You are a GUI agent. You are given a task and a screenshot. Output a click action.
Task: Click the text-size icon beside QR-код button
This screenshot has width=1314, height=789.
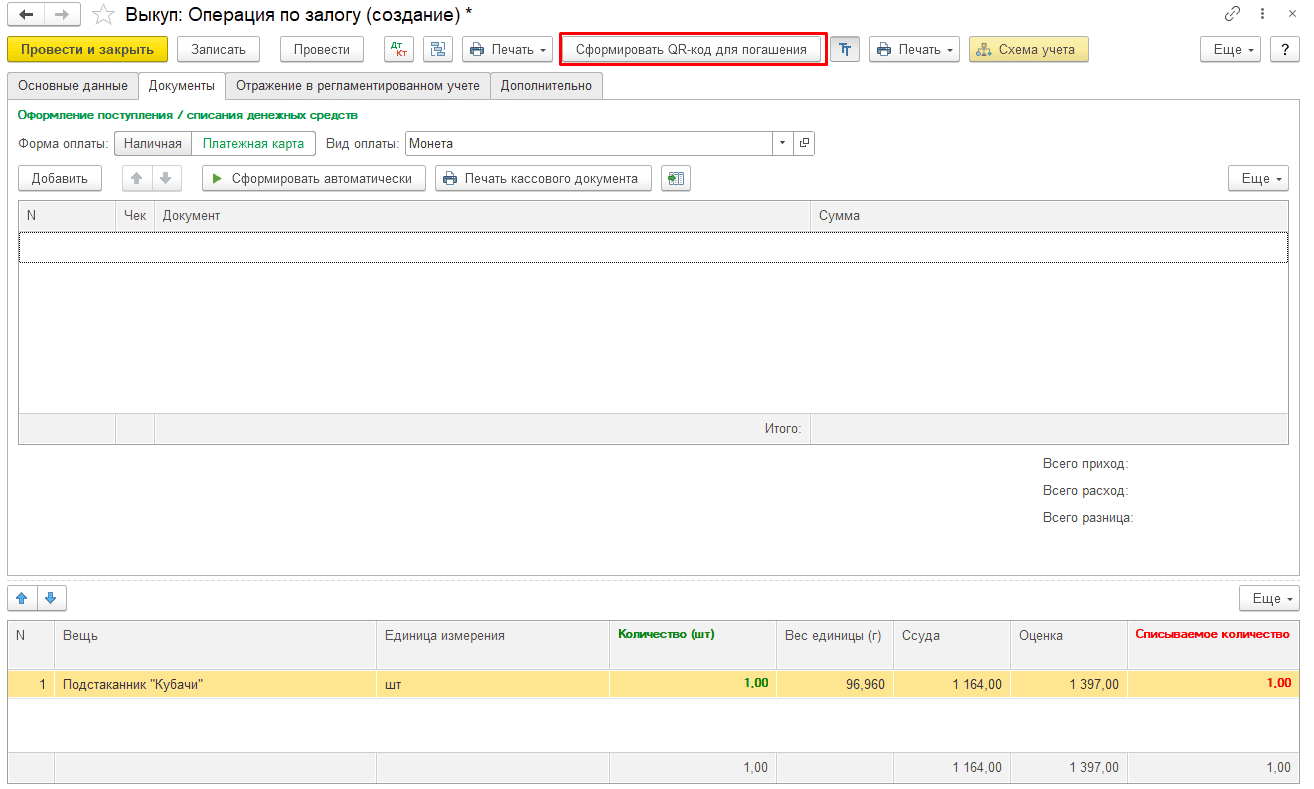845,49
